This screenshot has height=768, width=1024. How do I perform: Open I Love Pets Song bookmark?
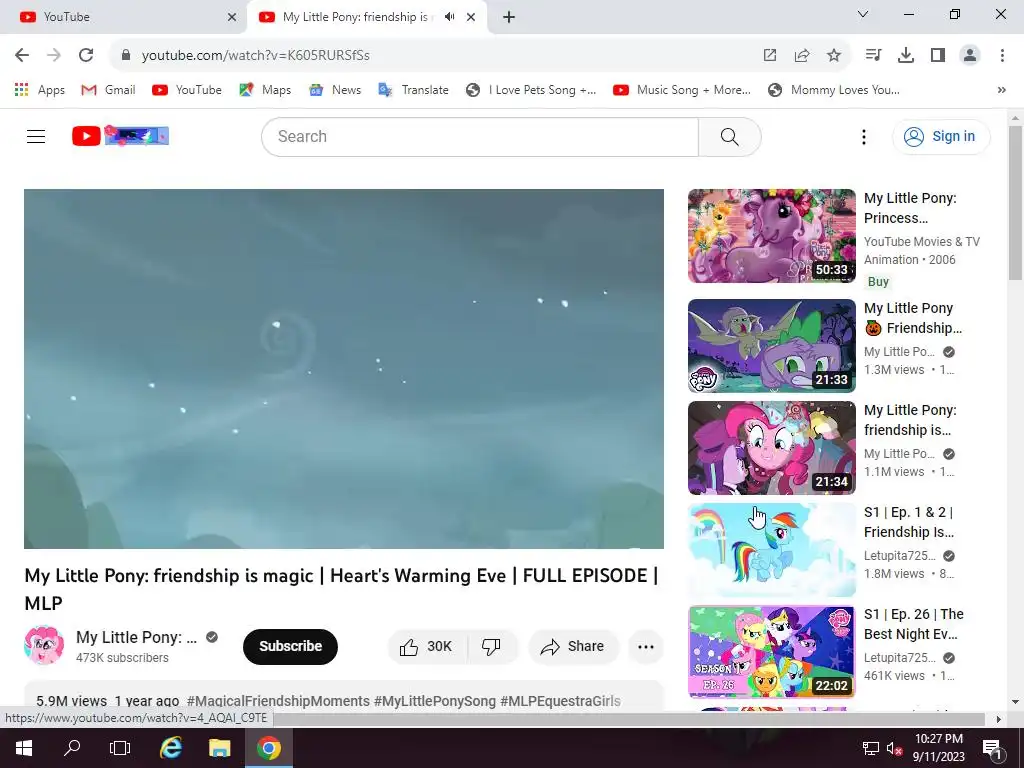(531, 90)
